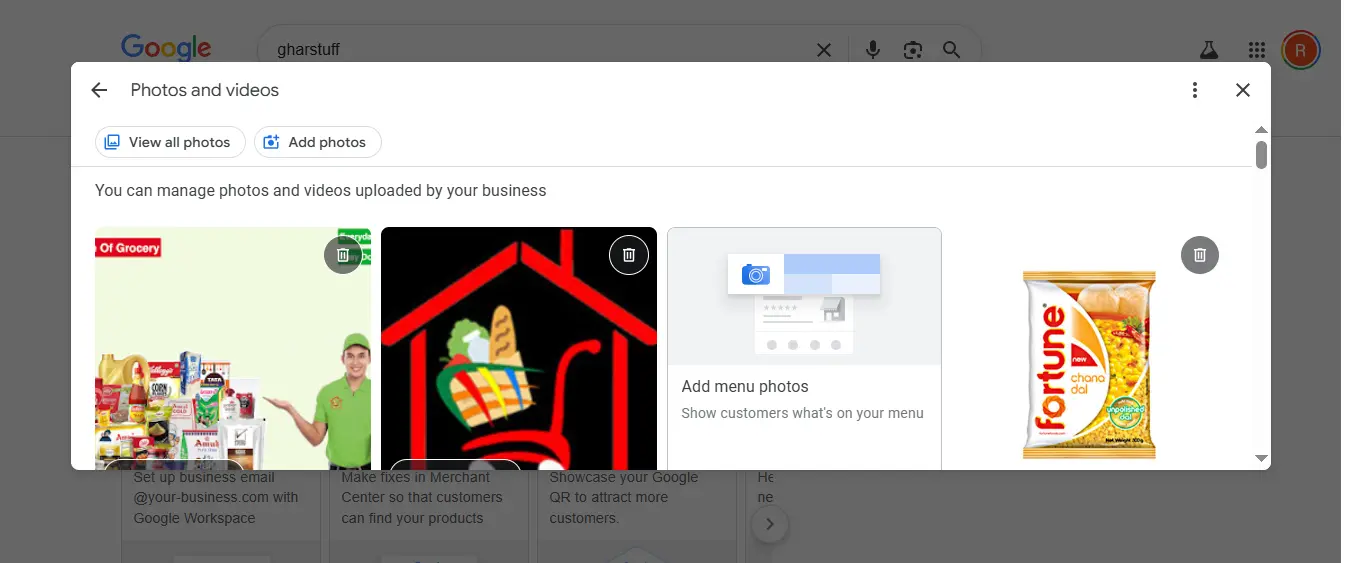Close the Photos and videos dialog

click(x=1243, y=90)
